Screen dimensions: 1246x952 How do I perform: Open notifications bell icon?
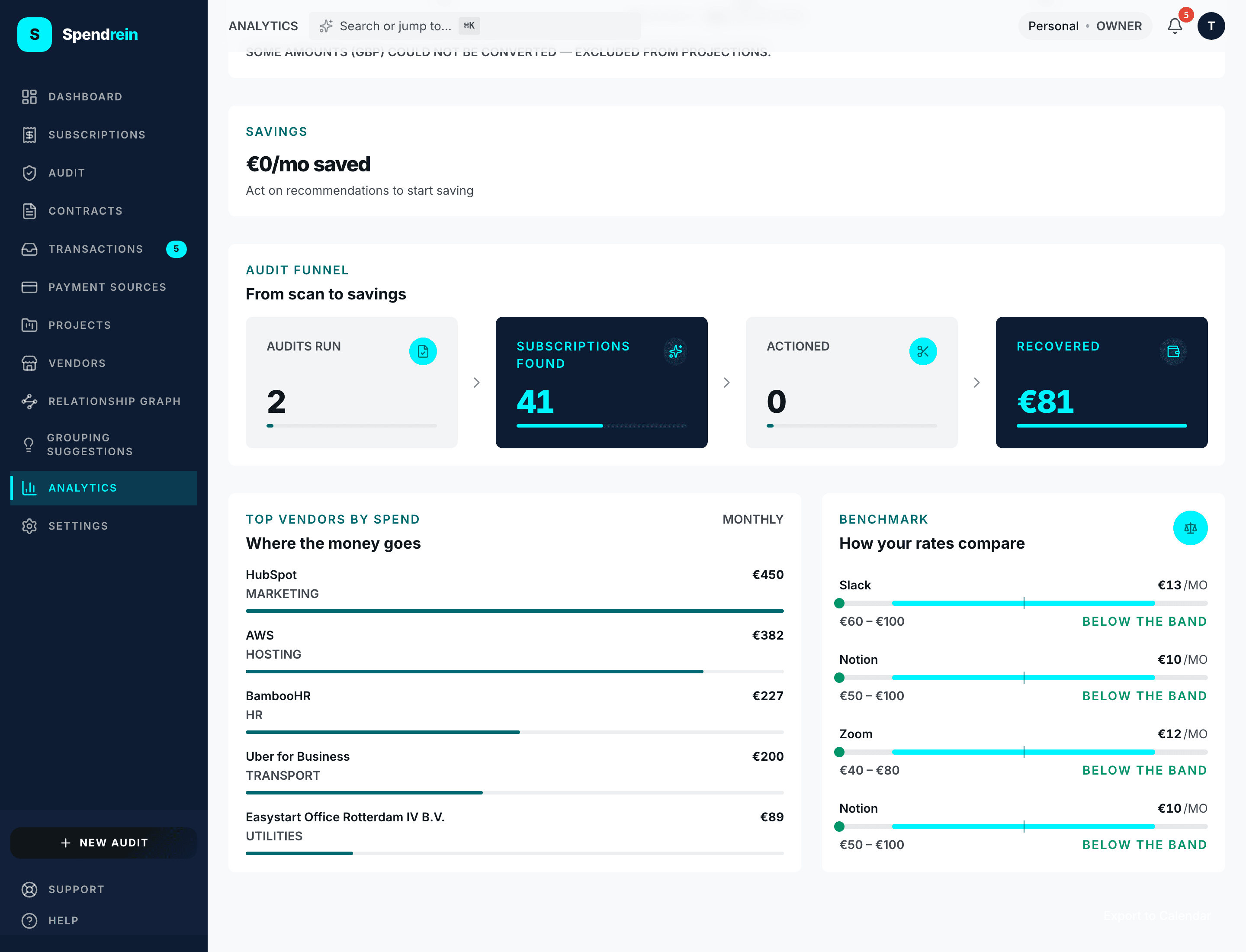coord(1175,26)
